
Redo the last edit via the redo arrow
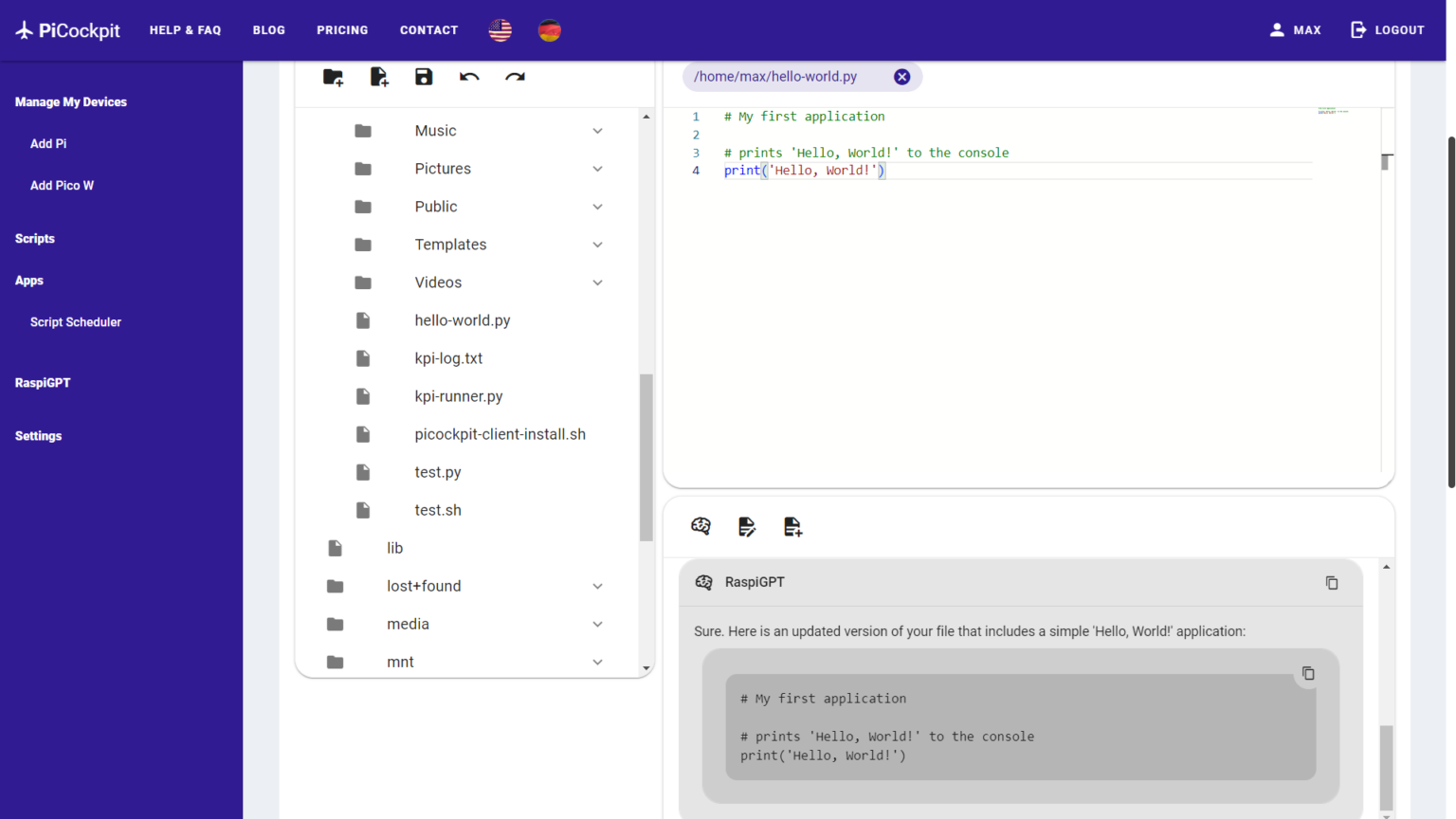coord(515,77)
